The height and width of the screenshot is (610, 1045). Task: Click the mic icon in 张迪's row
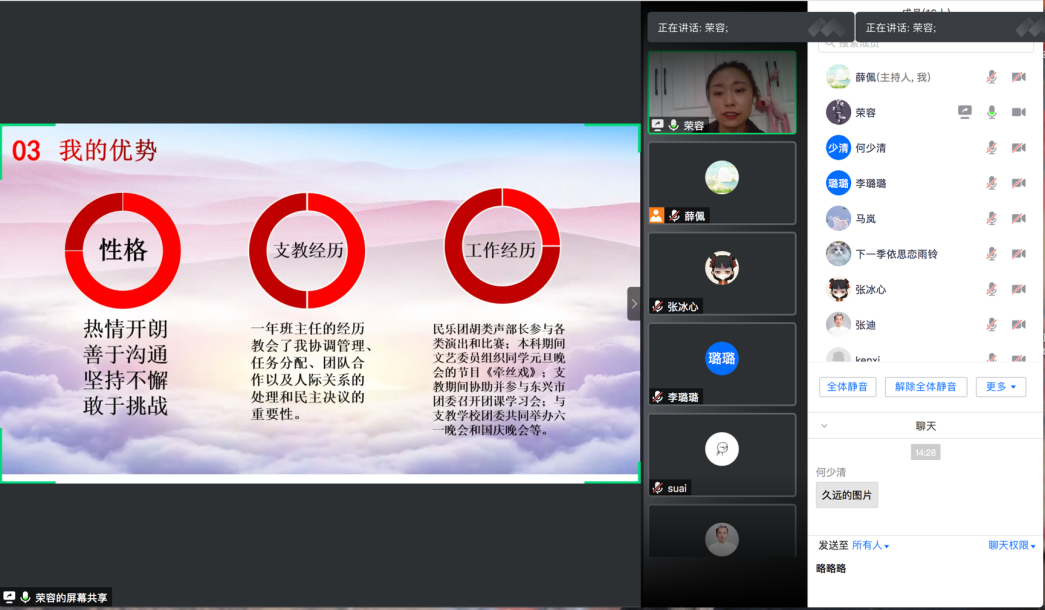(992, 325)
